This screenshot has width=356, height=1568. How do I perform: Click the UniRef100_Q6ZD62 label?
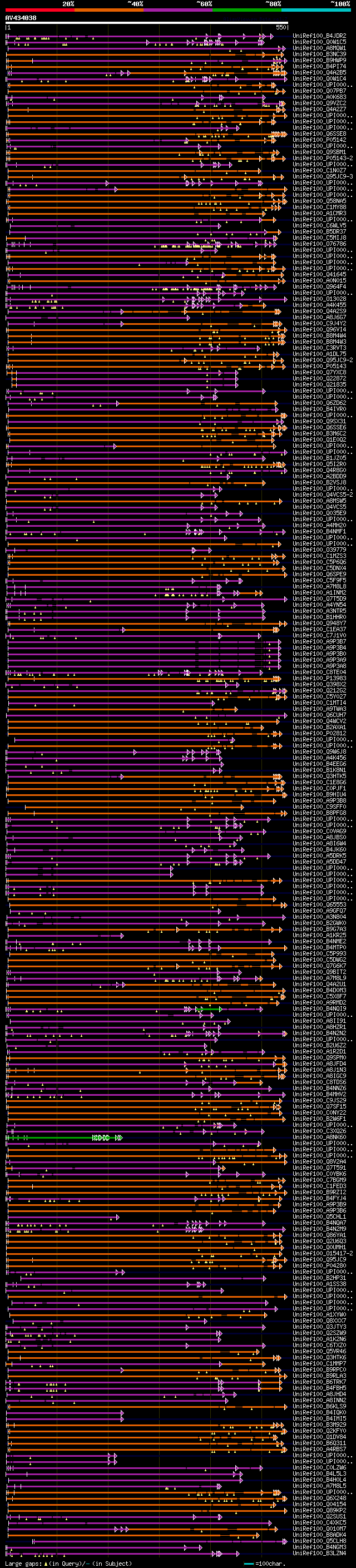point(319,403)
